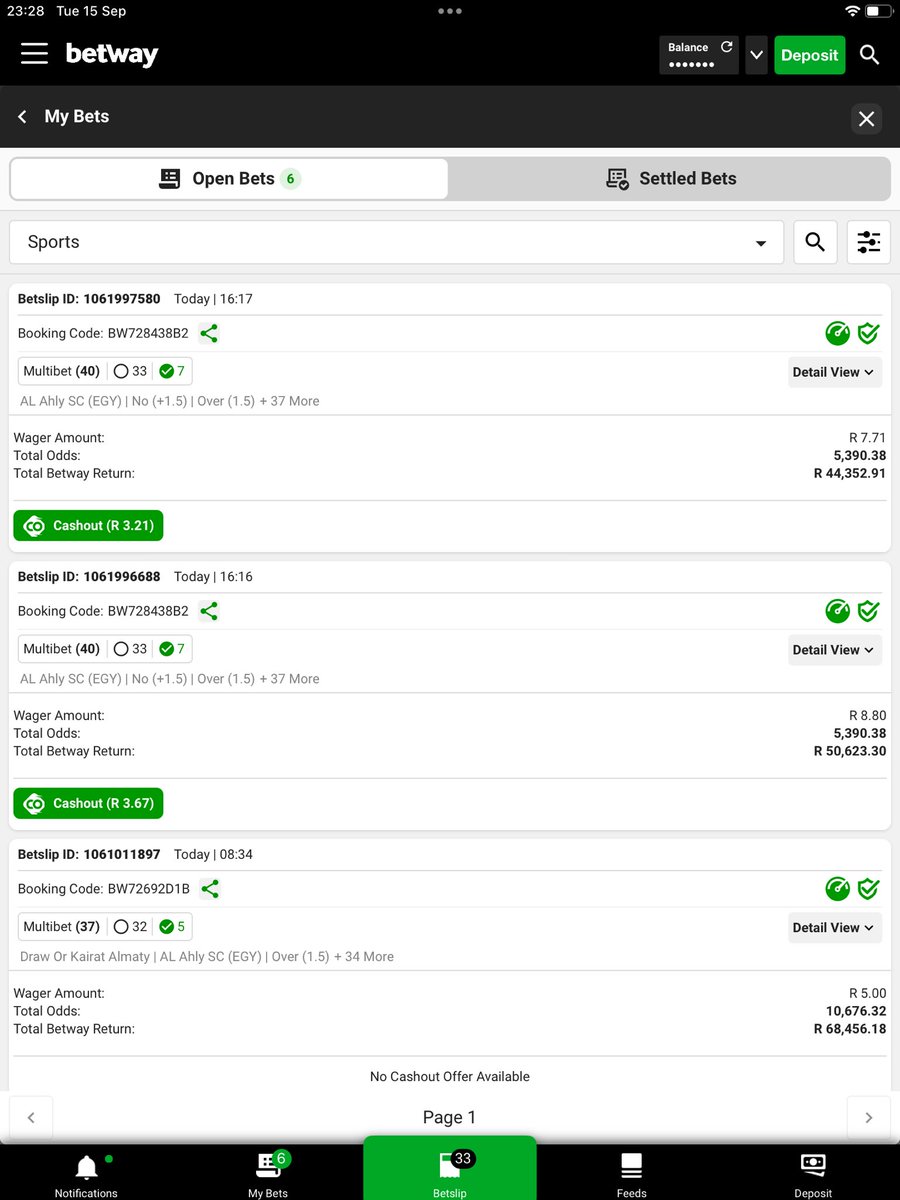900x1200 pixels.
Task: Click the text Betslip ID: 1061011897
Action: 89,855
